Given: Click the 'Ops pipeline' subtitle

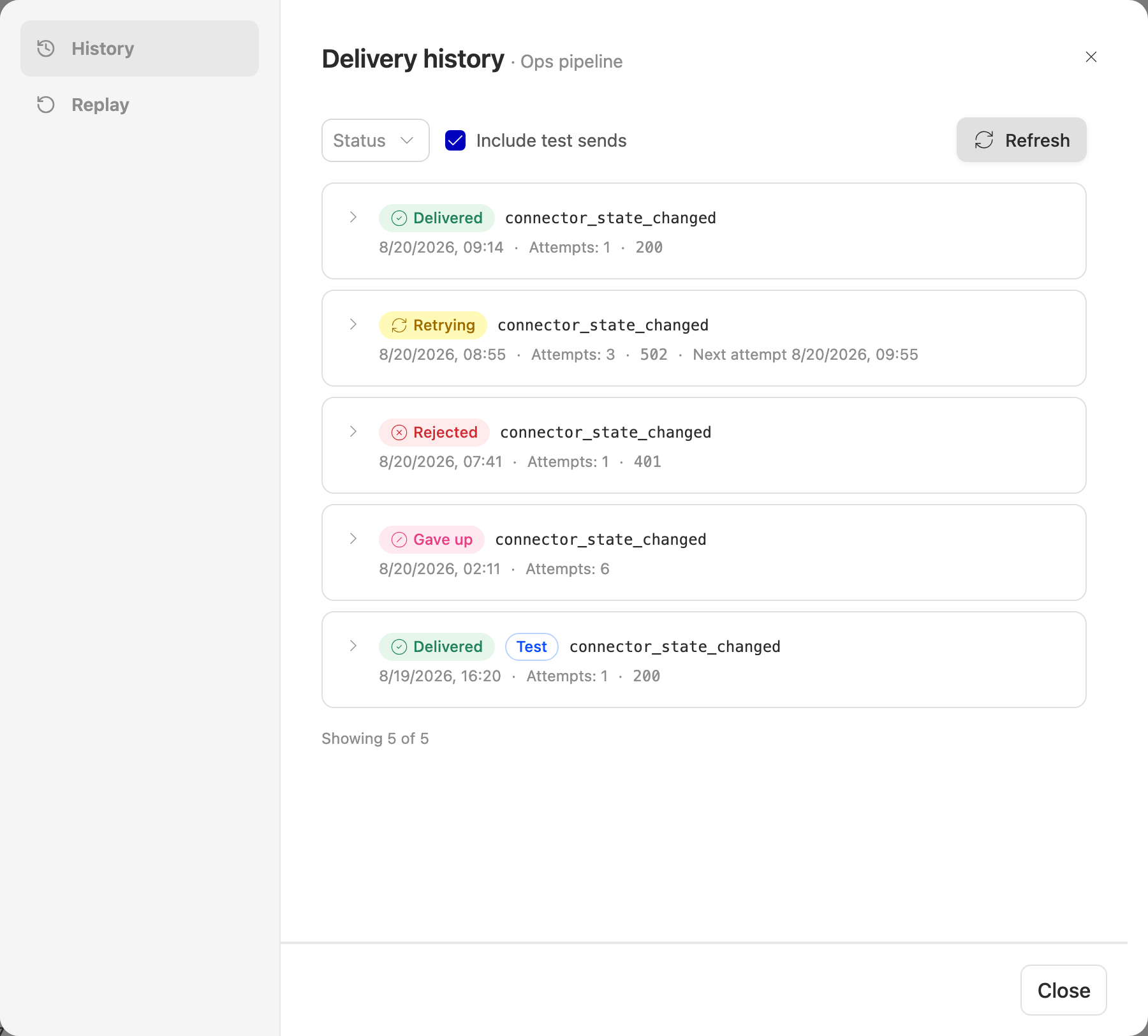Looking at the screenshot, I should tap(571, 62).
